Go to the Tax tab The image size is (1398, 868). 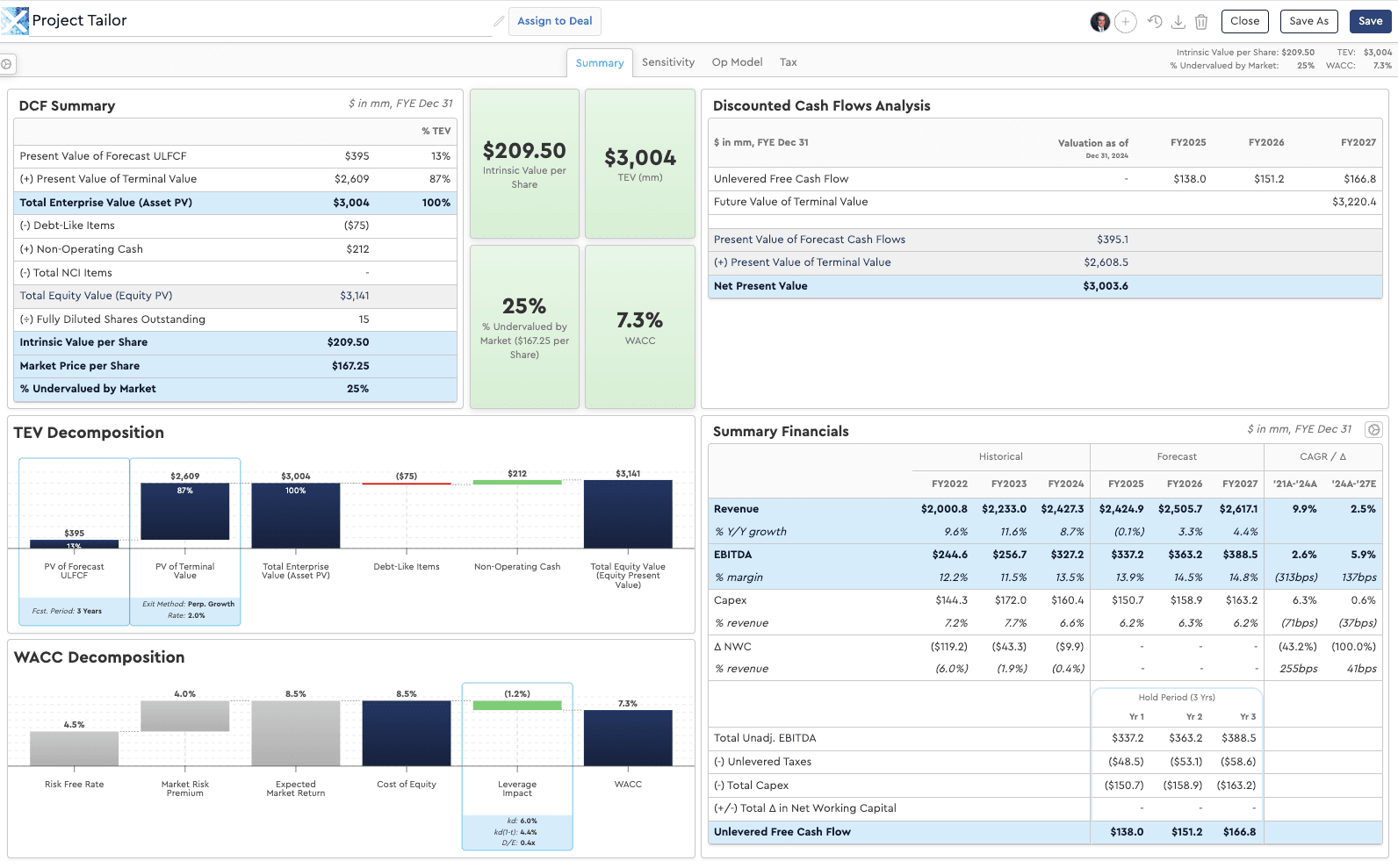(788, 62)
